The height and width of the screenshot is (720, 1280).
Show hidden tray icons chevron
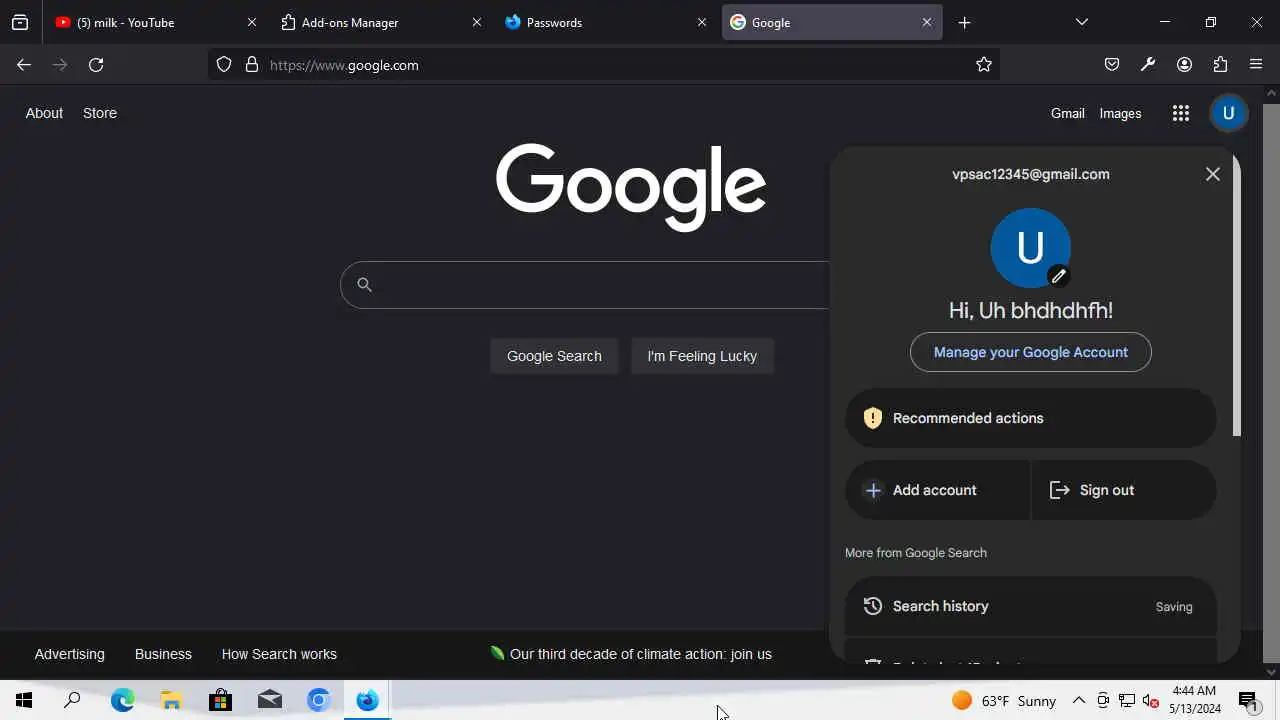[1079, 701]
